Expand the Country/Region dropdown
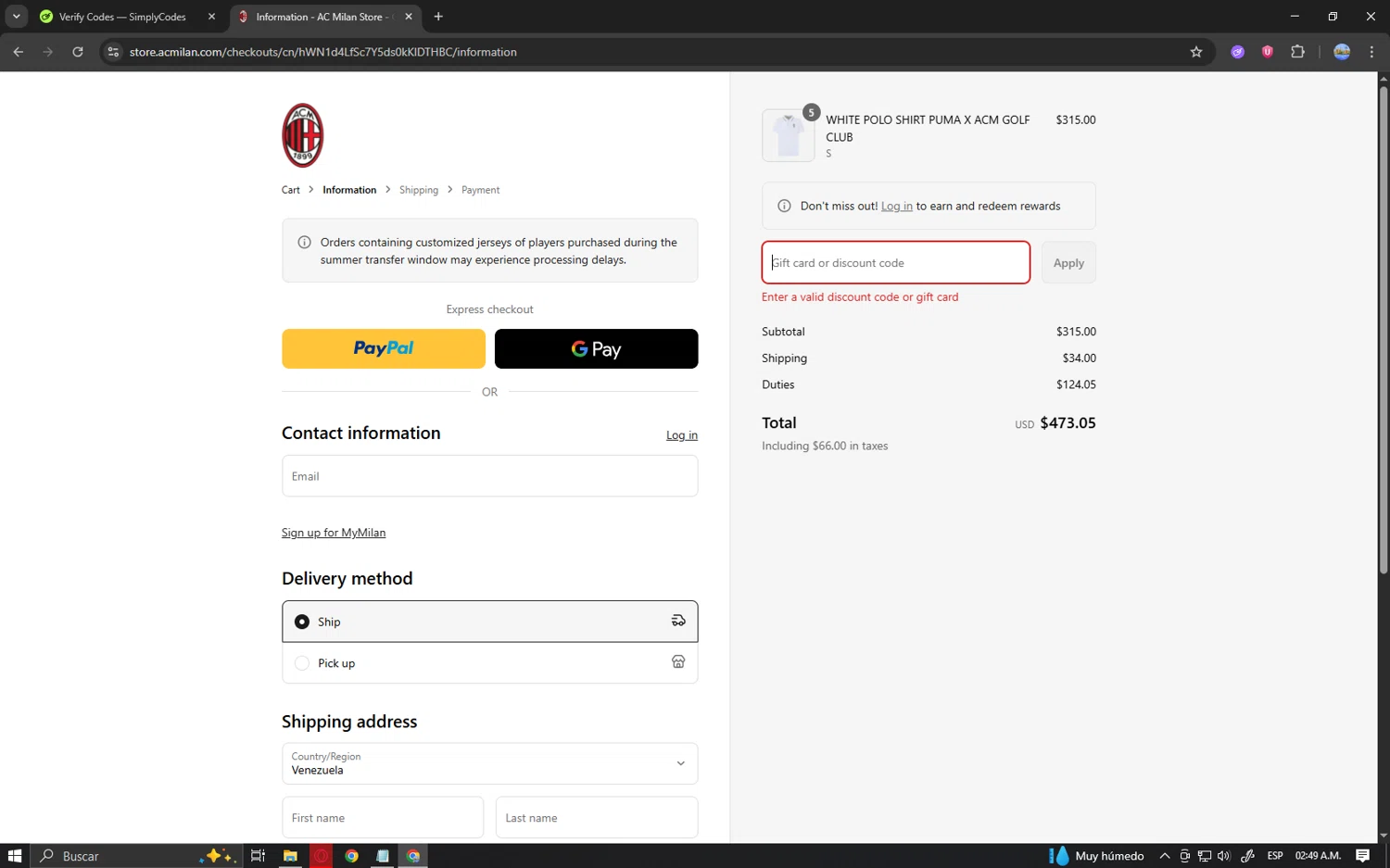Viewport: 1390px width, 868px height. click(x=489, y=763)
